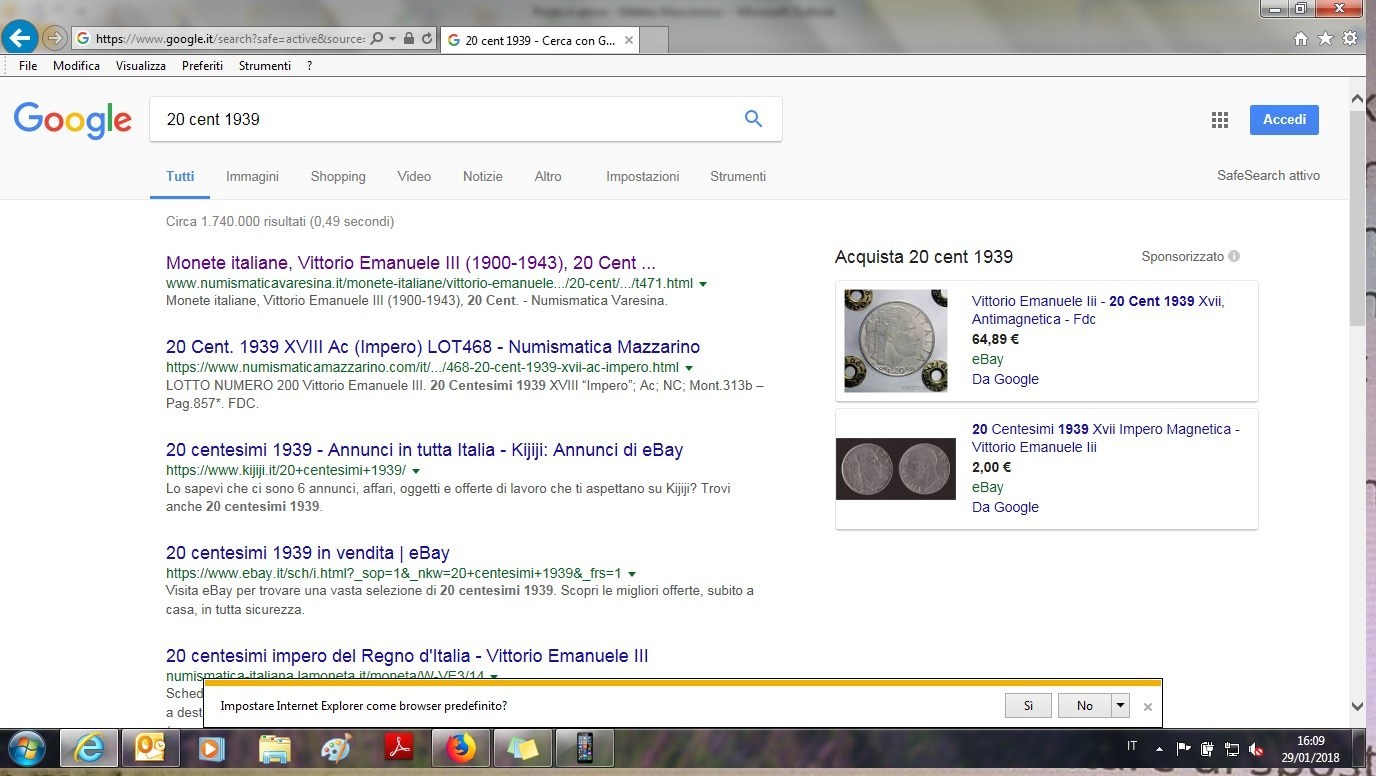Click the vertical scrollbar down arrow

[1357, 706]
